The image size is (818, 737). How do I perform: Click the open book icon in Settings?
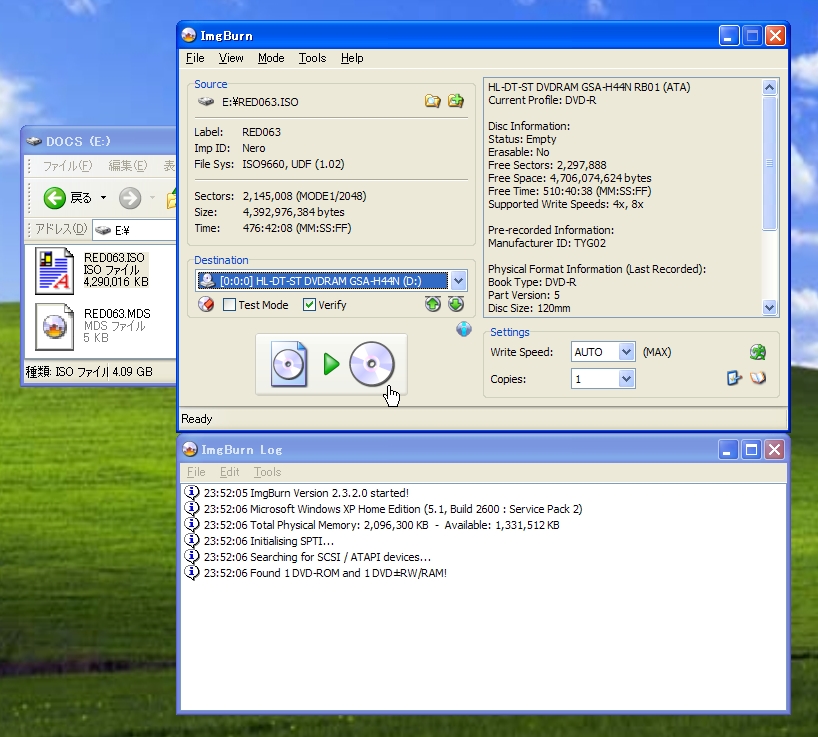[x=758, y=378]
